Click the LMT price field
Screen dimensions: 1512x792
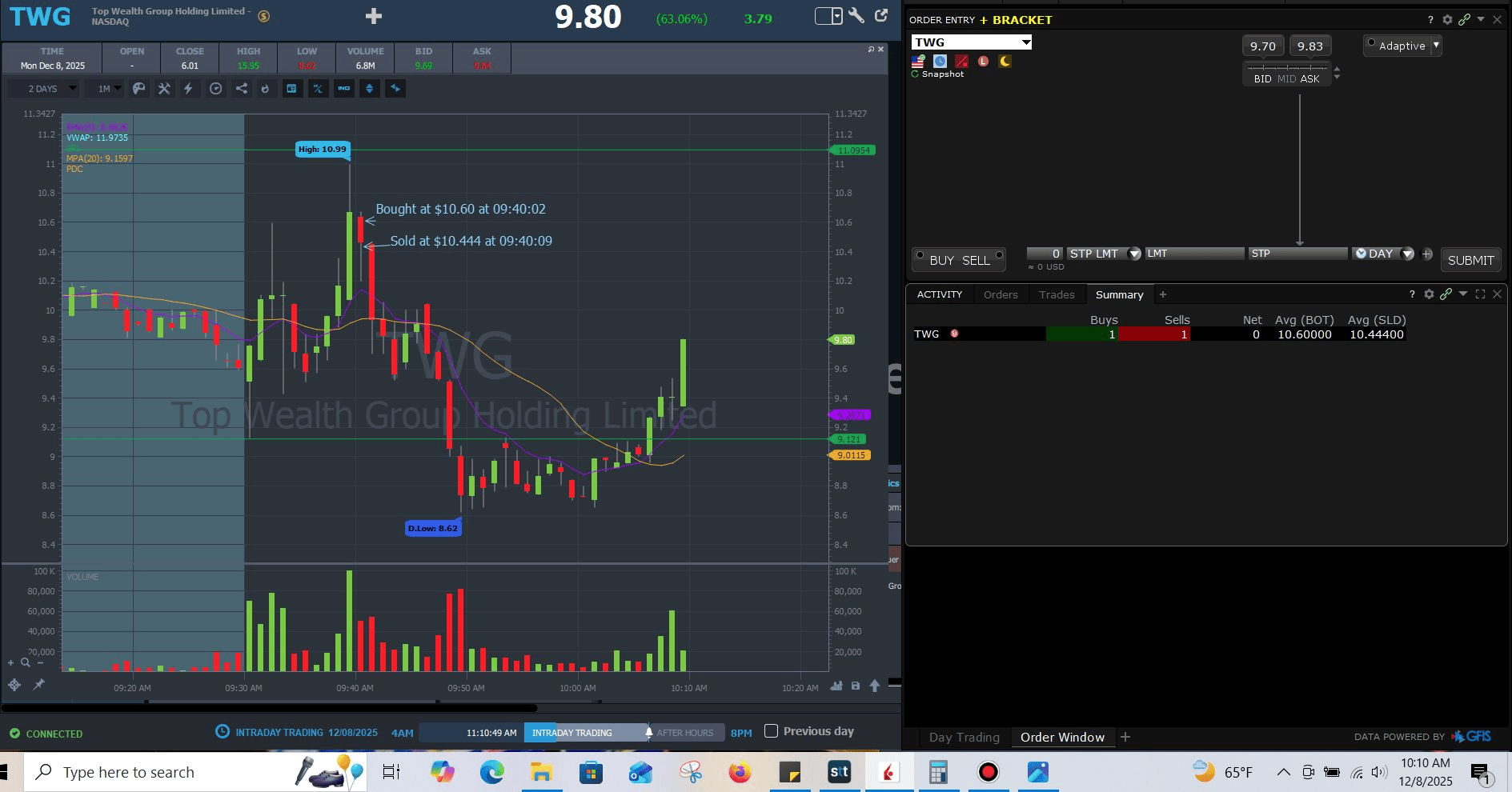[x=1195, y=254]
